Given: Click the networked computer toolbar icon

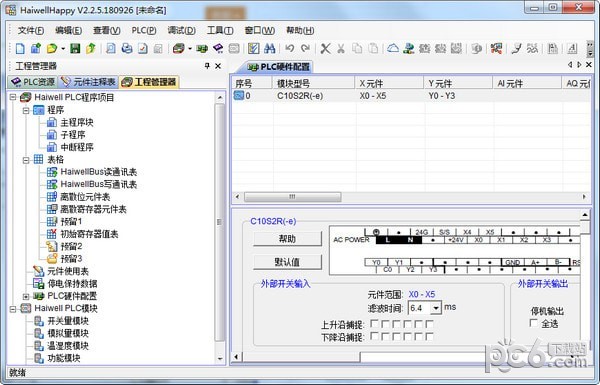Looking at the screenshot, I should 409,49.
